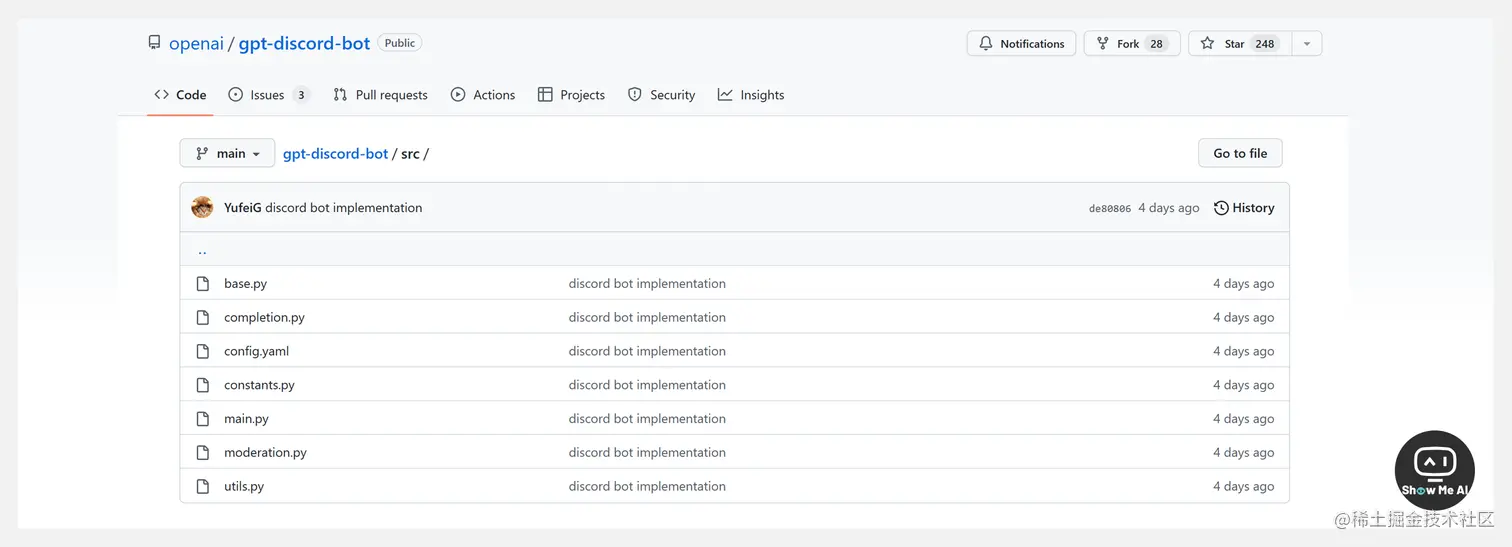Open the commit message in the utils.py row
1512x547 pixels.
click(647, 487)
